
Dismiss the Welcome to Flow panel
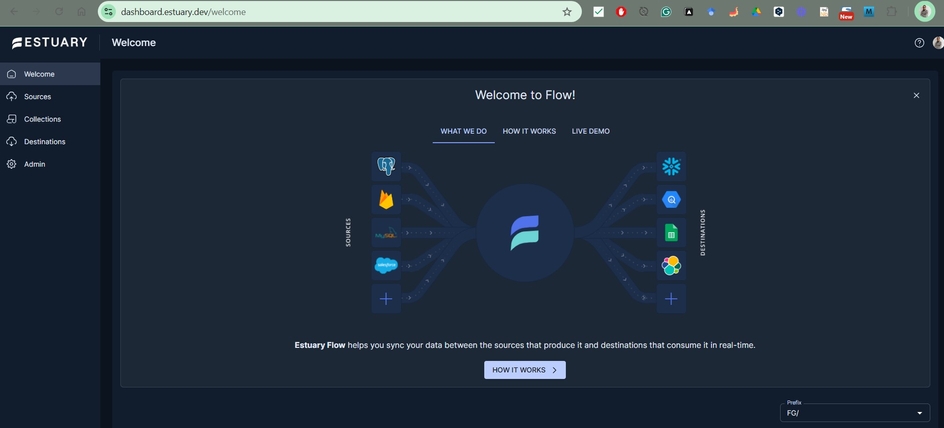point(916,96)
